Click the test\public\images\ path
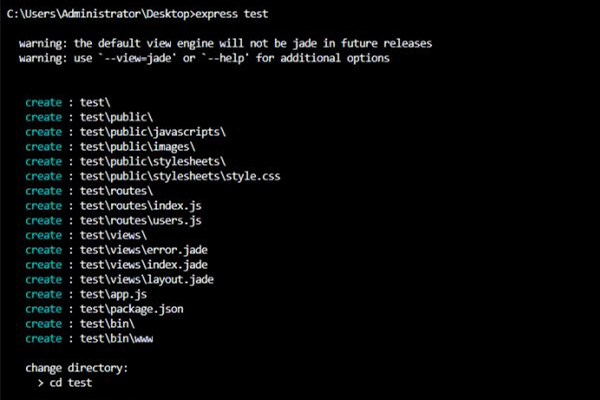Image resolution: width=600 pixels, height=400 pixels. (137, 147)
